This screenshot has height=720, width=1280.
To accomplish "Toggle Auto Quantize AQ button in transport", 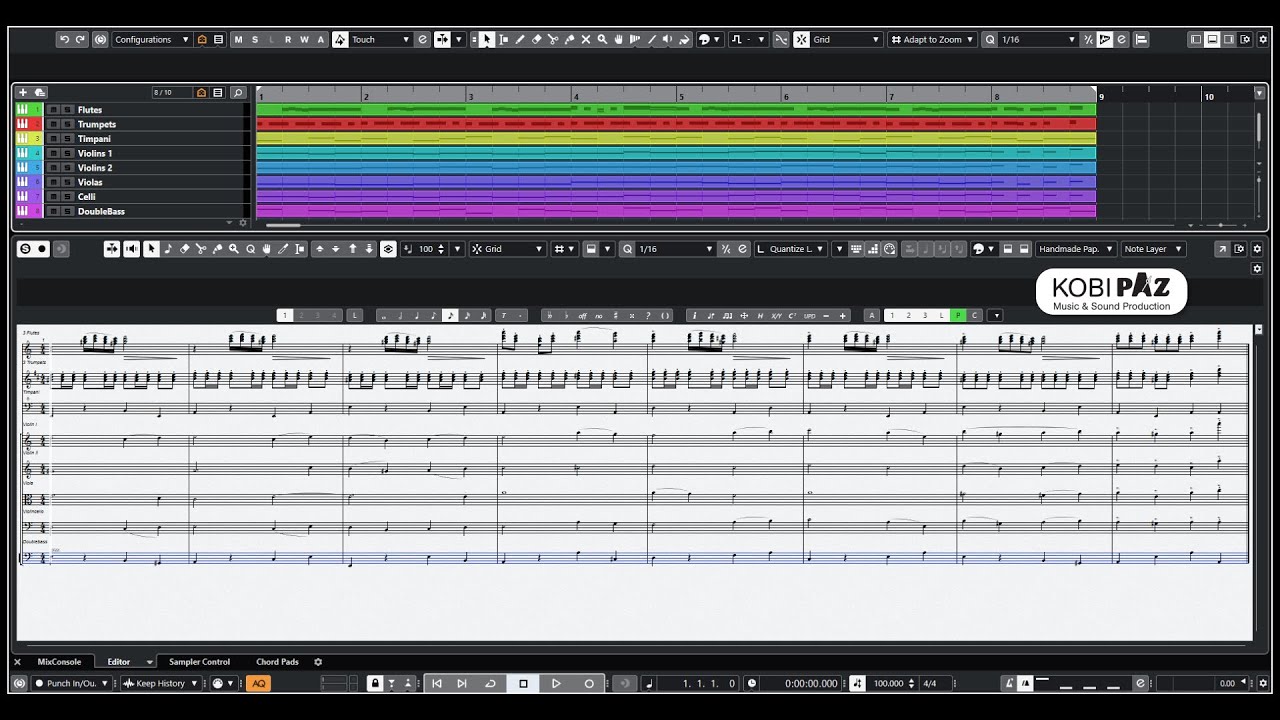I will 258,683.
